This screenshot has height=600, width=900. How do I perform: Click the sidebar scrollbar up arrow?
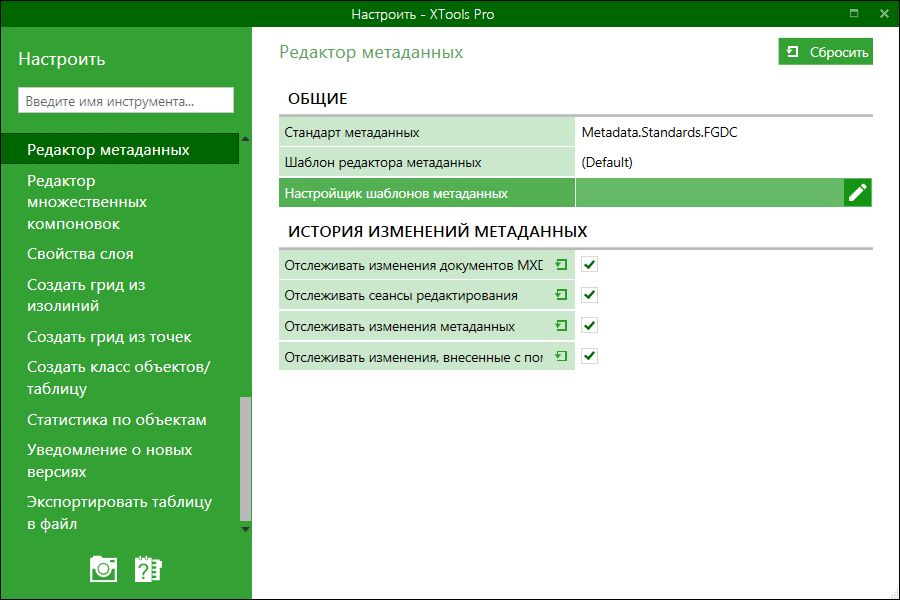(245, 139)
